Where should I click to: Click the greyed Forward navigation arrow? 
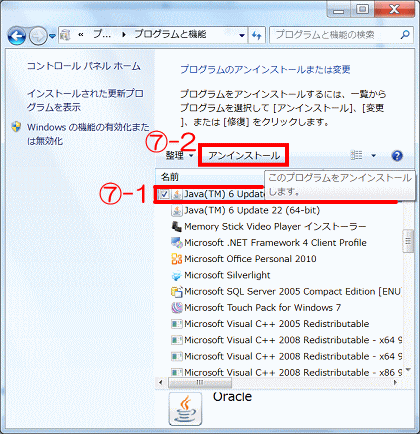point(38,36)
